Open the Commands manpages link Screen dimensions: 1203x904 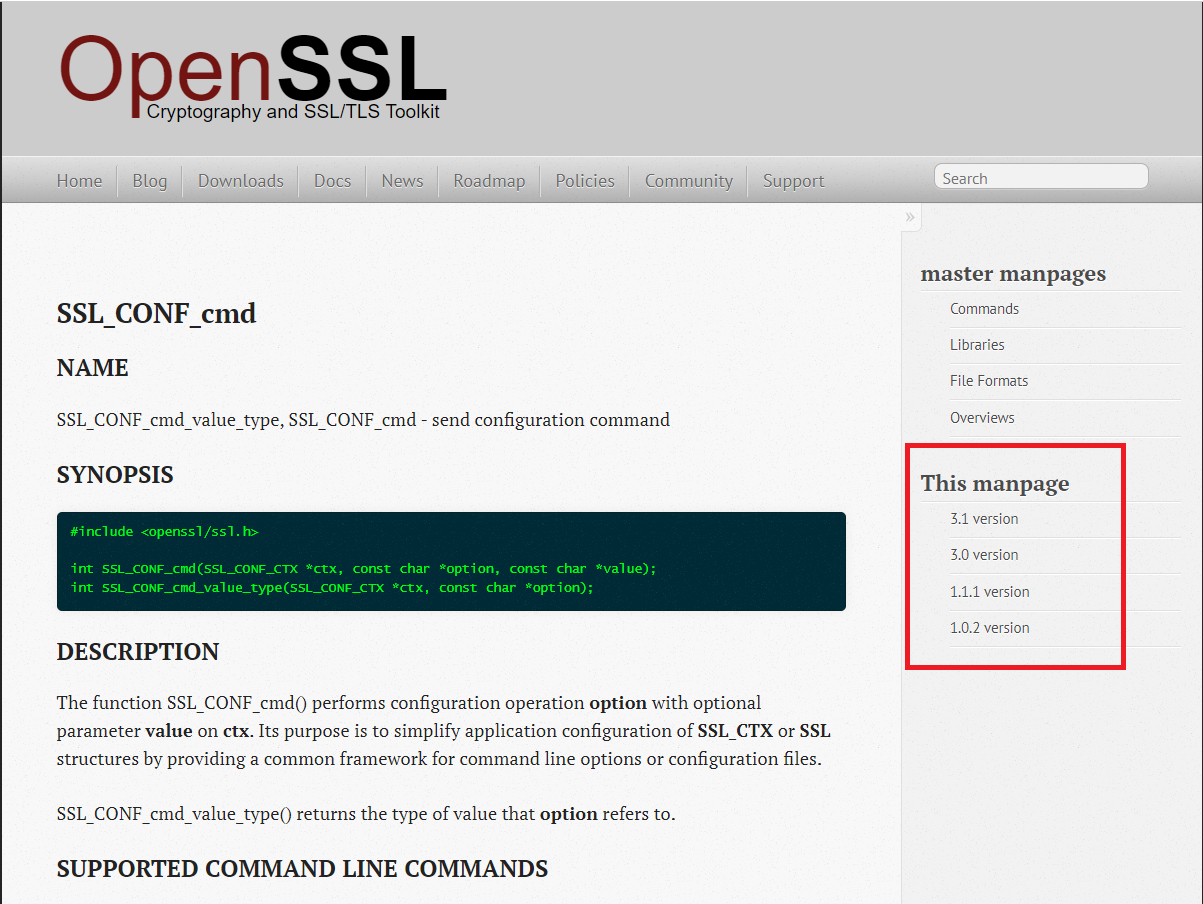coord(984,309)
